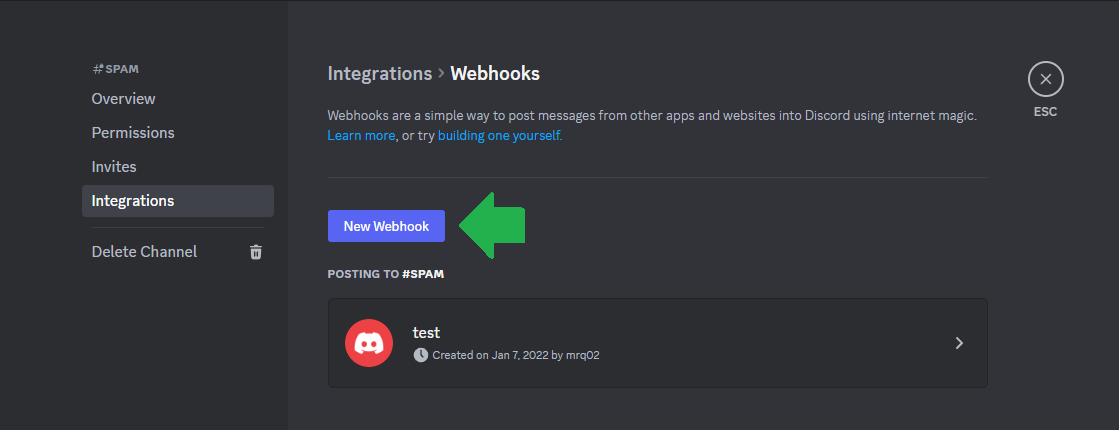Image resolution: width=1119 pixels, height=430 pixels.
Task: Click the hash icon in the SPAM header
Action: coord(97,70)
